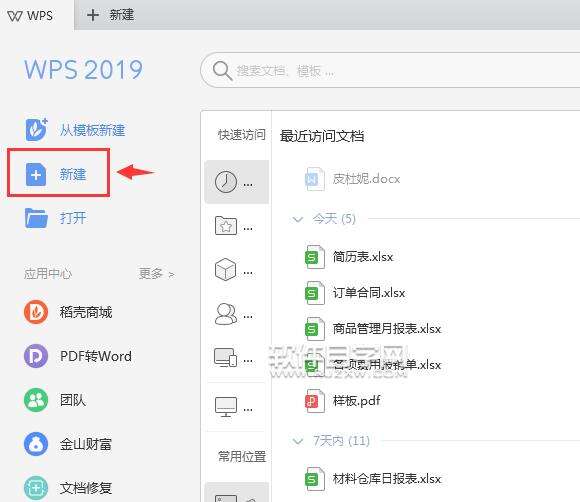Click the spreadsheet icon of 简历表.xlsx
The height and width of the screenshot is (502, 580).
315,257
